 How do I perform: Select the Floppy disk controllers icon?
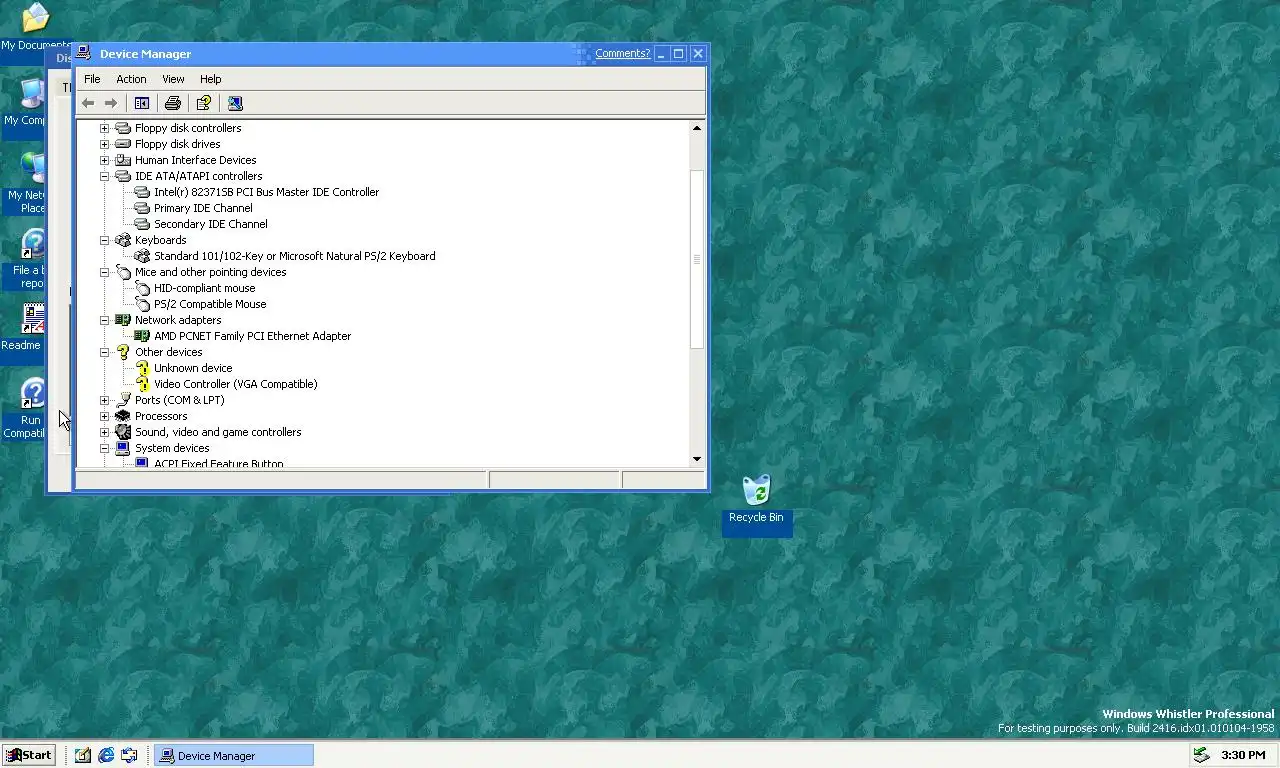click(123, 128)
